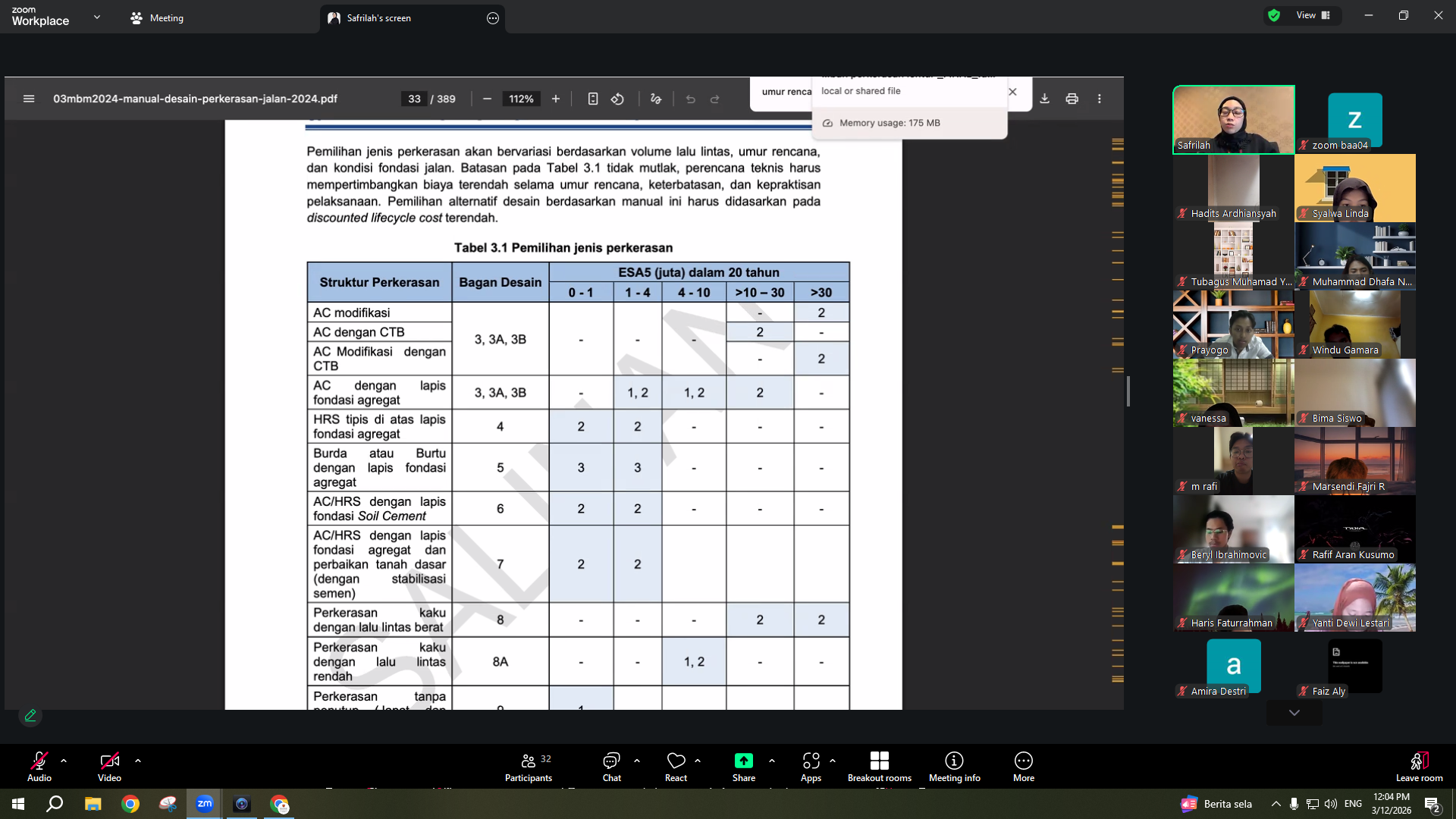Open the ENG language input switcher
Screen dimensions: 1456x819
pos(1353,804)
